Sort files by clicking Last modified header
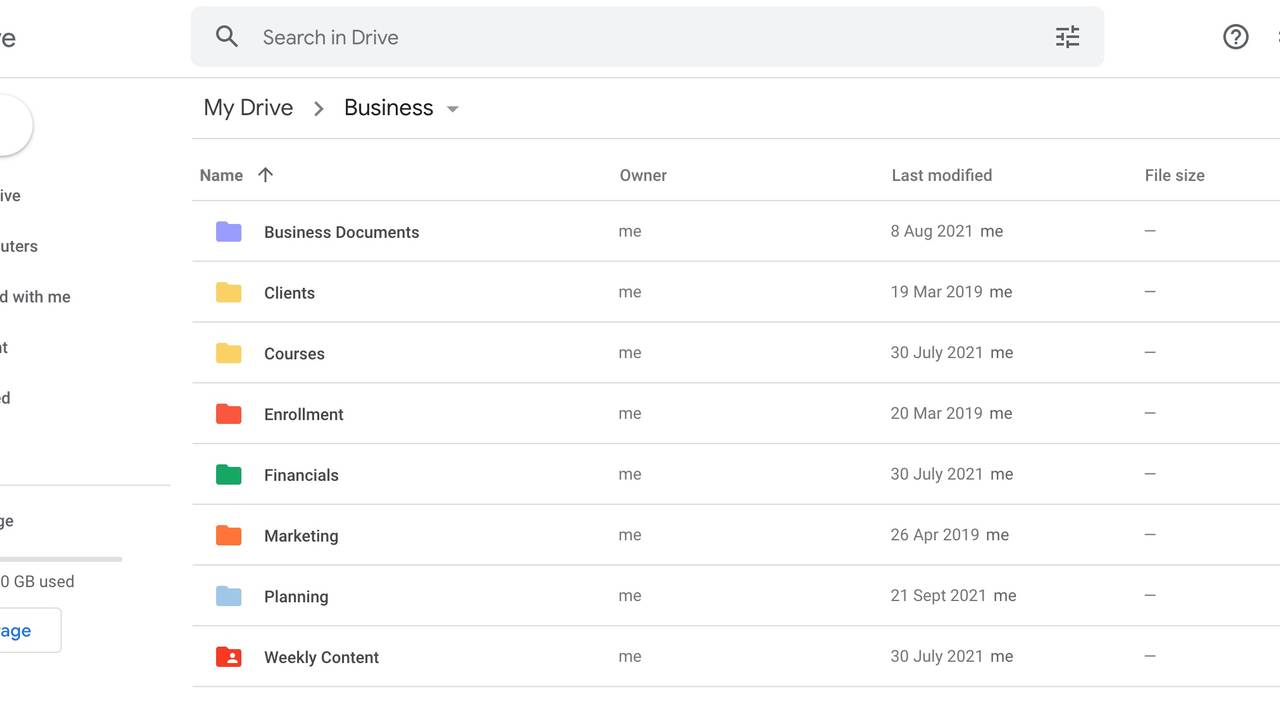The width and height of the screenshot is (1280, 720). pyautogui.click(x=941, y=174)
